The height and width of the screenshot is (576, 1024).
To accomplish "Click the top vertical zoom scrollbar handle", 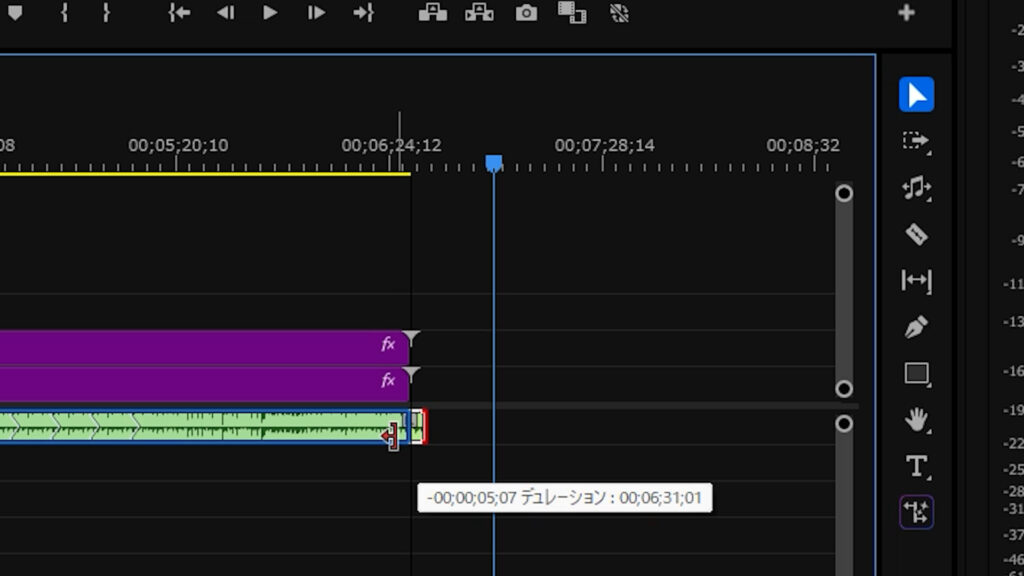I will coord(844,193).
